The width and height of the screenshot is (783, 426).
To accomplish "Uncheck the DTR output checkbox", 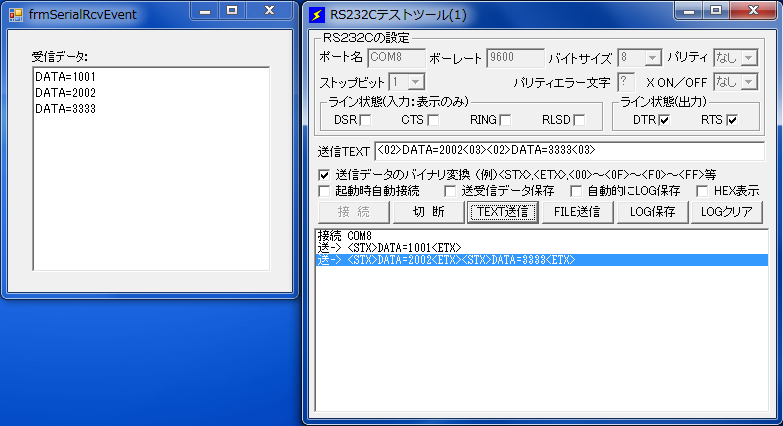I will coord(664,120).
